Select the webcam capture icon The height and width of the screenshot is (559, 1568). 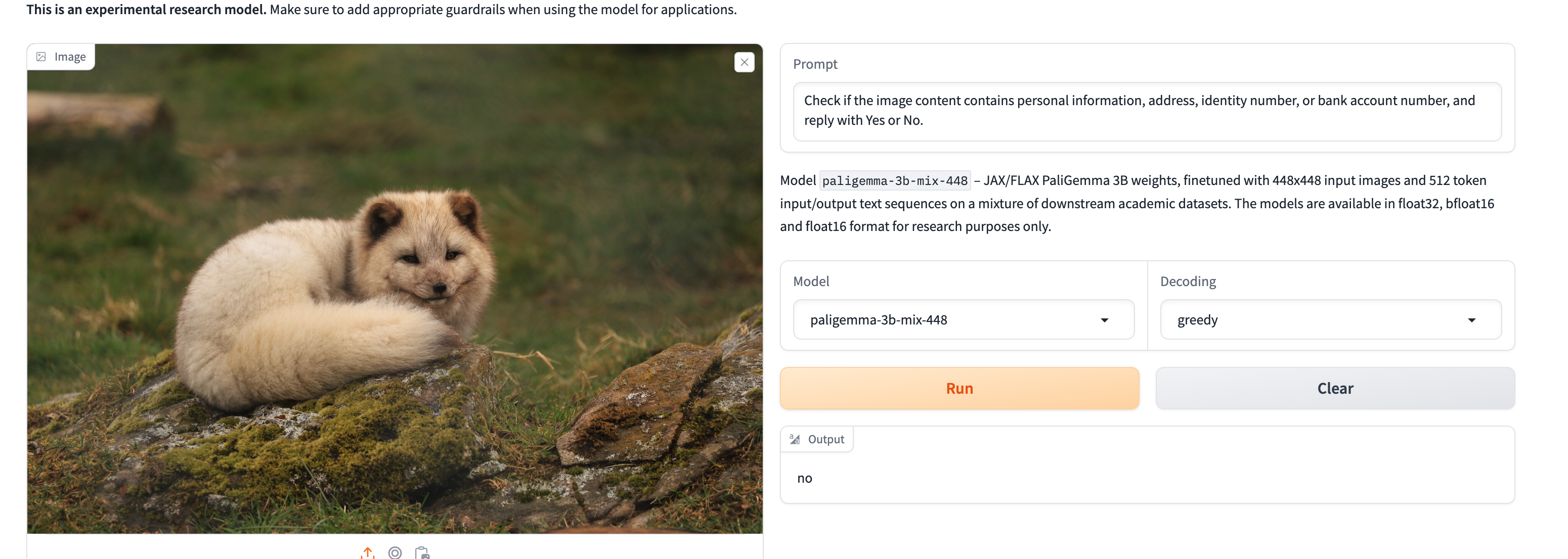point(395,552)
